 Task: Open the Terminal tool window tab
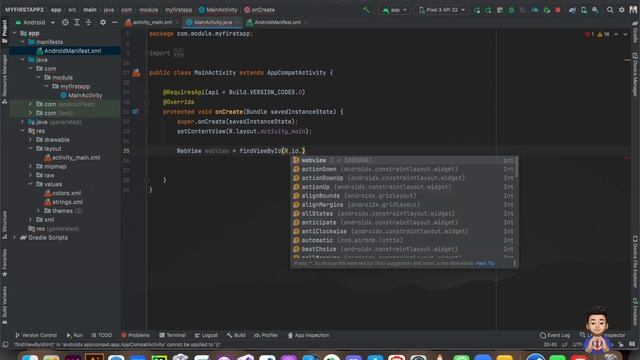172,335
